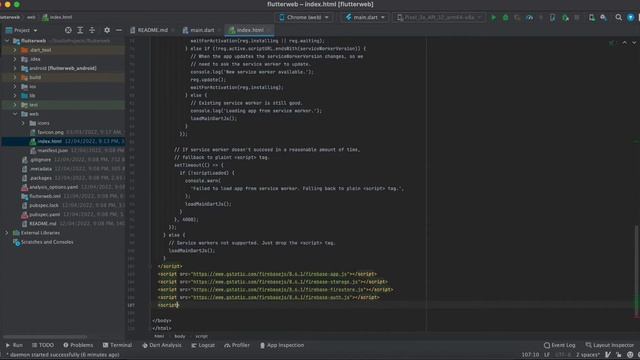Screen dimensions: 640x360
Task: Open the Event Log
Action: [x=560, y=345]
